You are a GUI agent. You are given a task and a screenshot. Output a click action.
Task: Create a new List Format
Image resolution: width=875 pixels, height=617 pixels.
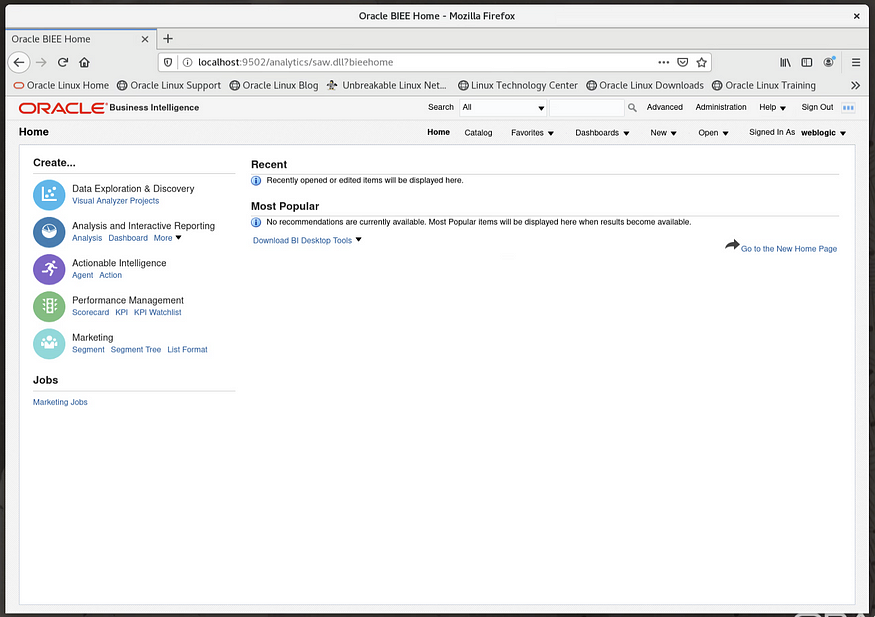click(x=188, y=350)
